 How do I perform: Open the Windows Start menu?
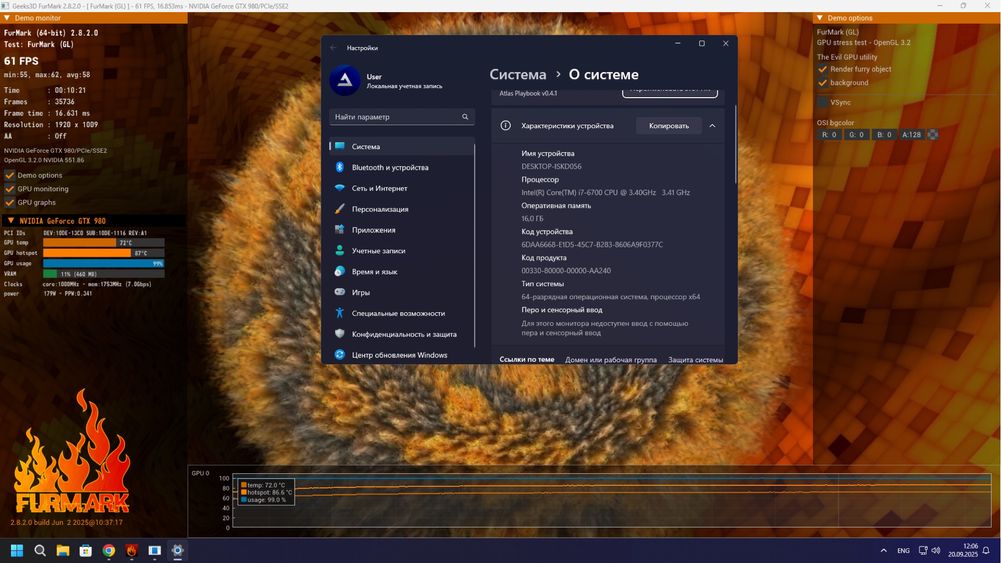click(17, 550)
